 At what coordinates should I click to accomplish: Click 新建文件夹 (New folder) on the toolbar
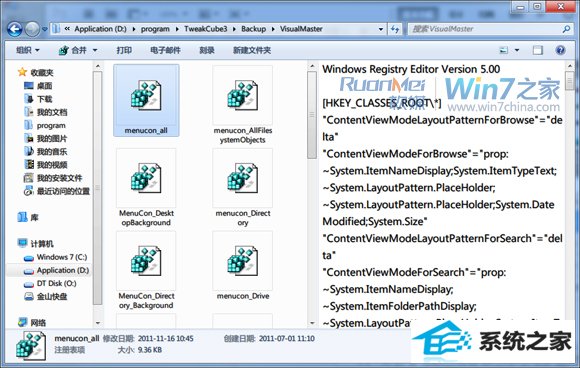click(252, 50)
